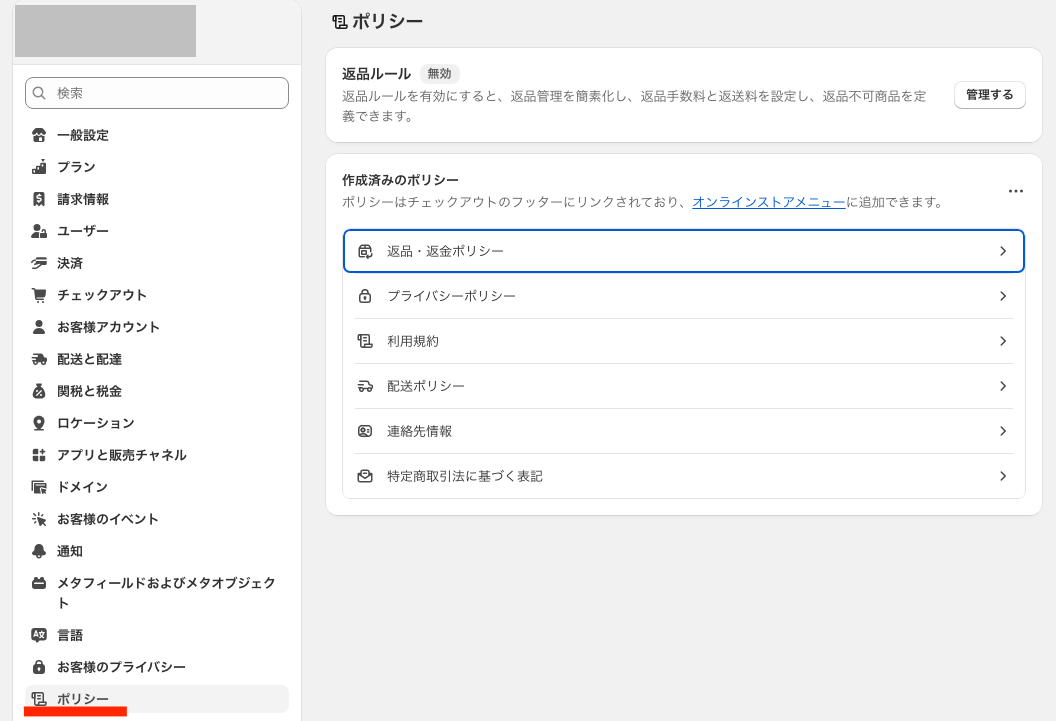The width and height of the screenshot is (1056, 721).
Task: Expand the 返品・返金ポリシー row chevron
Action: coord(1002,251)
